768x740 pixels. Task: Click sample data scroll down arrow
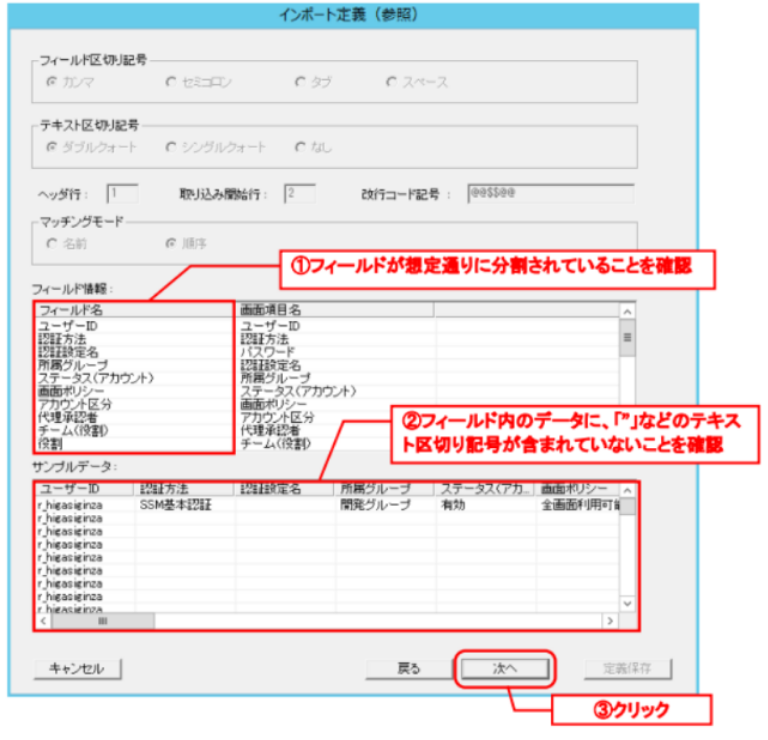627,604
